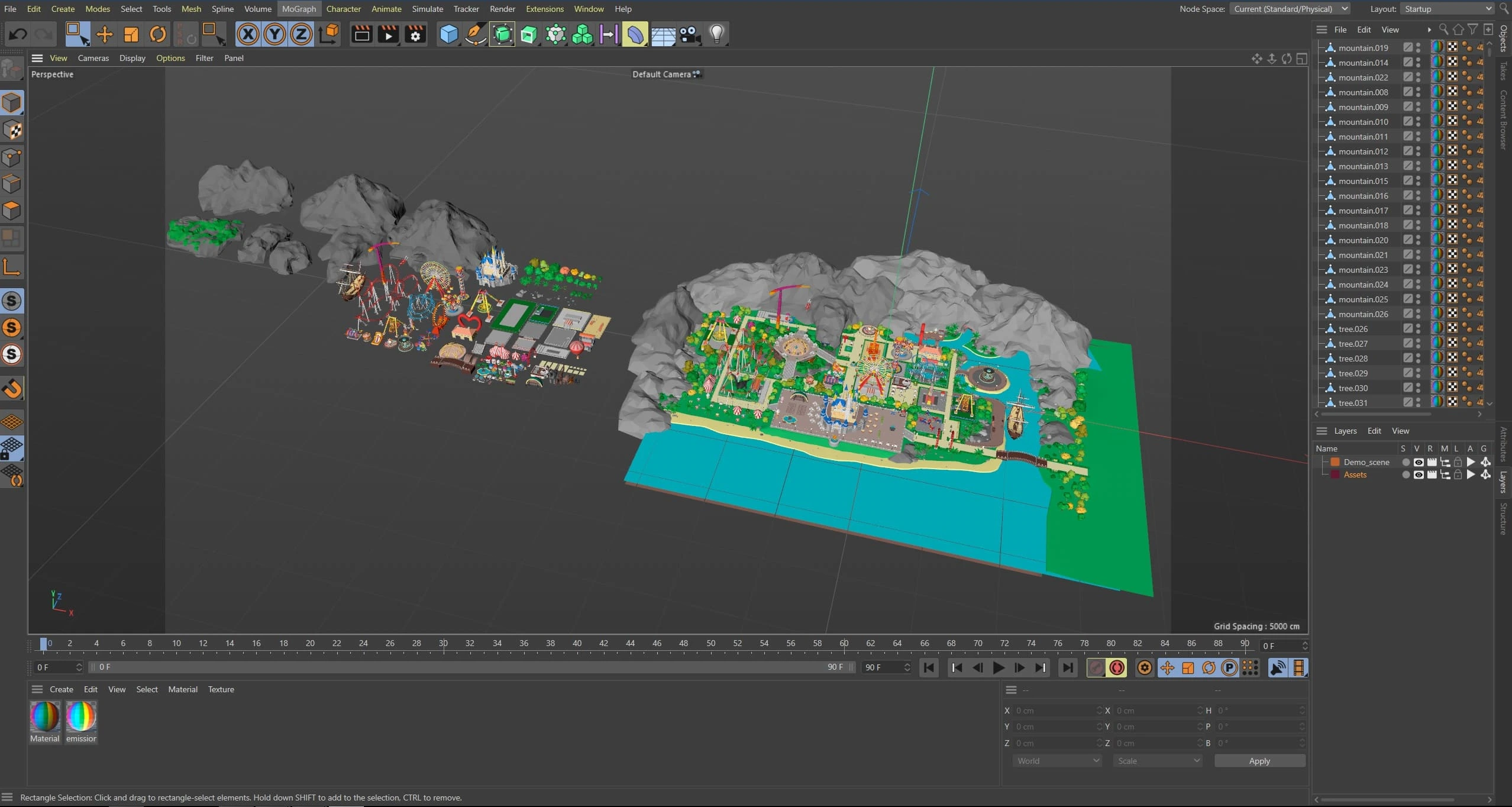The width and height of the screenshot is (1512, 807).
Task: Open the World coordinate system dropdown
Action: [x=1057, y=761]
